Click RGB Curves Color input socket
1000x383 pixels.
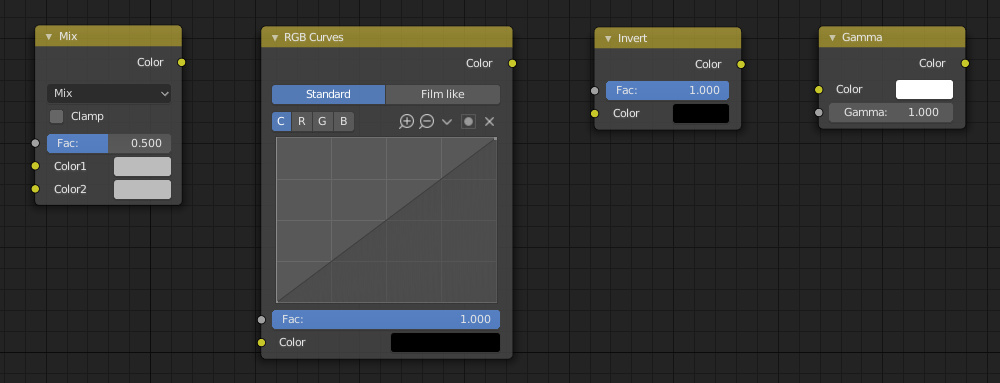tap(261, 343)
